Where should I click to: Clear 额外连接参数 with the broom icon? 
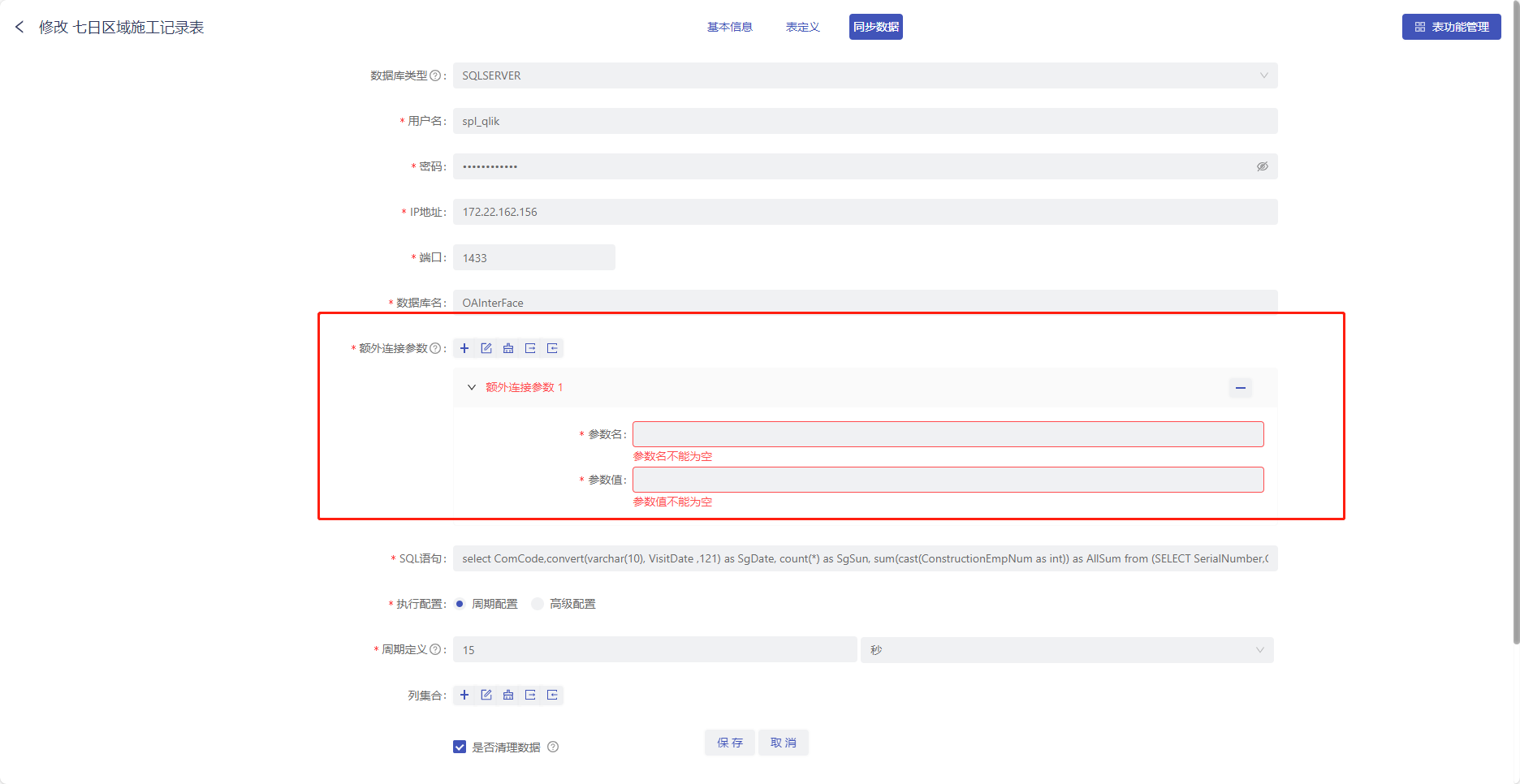508,348
